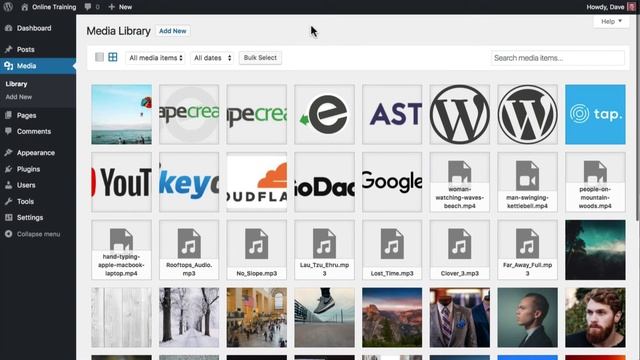
Task: Open the All media items dropdown
Action: (156, 58)
